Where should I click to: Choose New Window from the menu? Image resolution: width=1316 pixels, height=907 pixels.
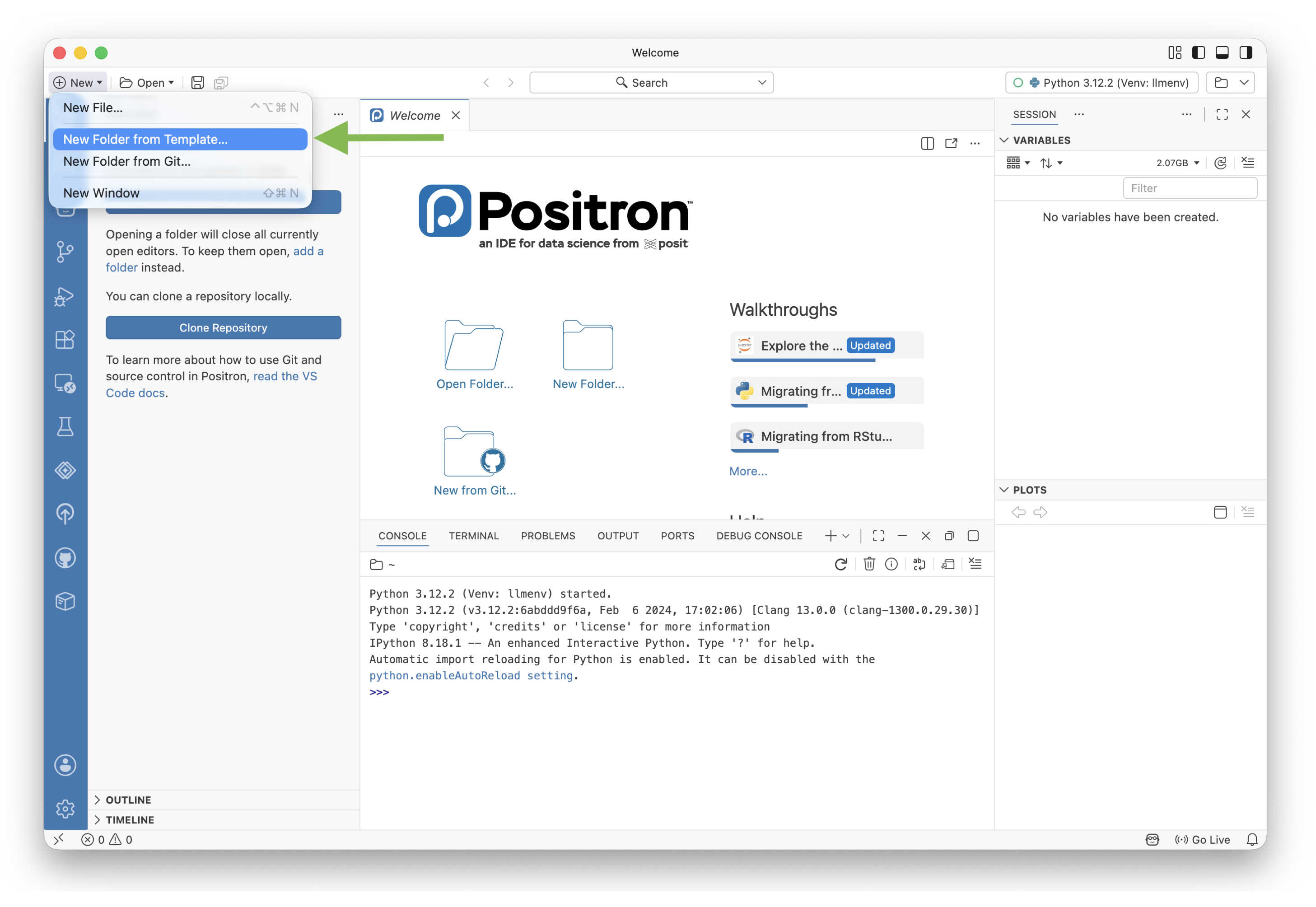tap(180, 193)
